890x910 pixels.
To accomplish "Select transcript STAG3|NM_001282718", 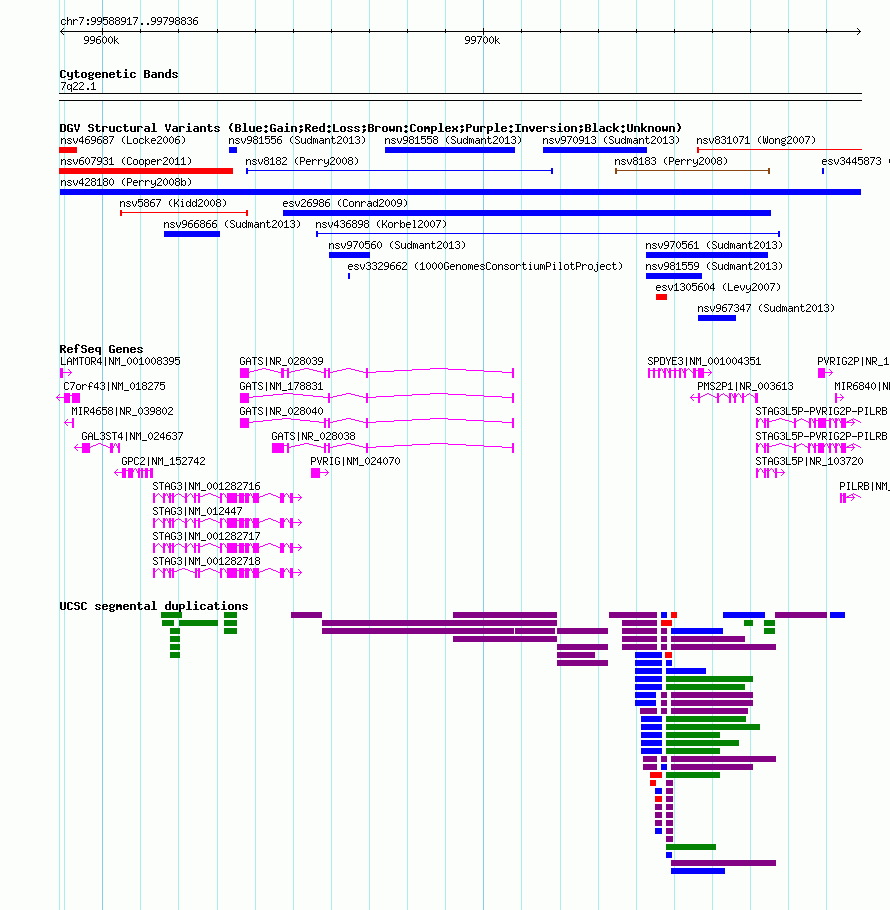I will pos(207,561).
